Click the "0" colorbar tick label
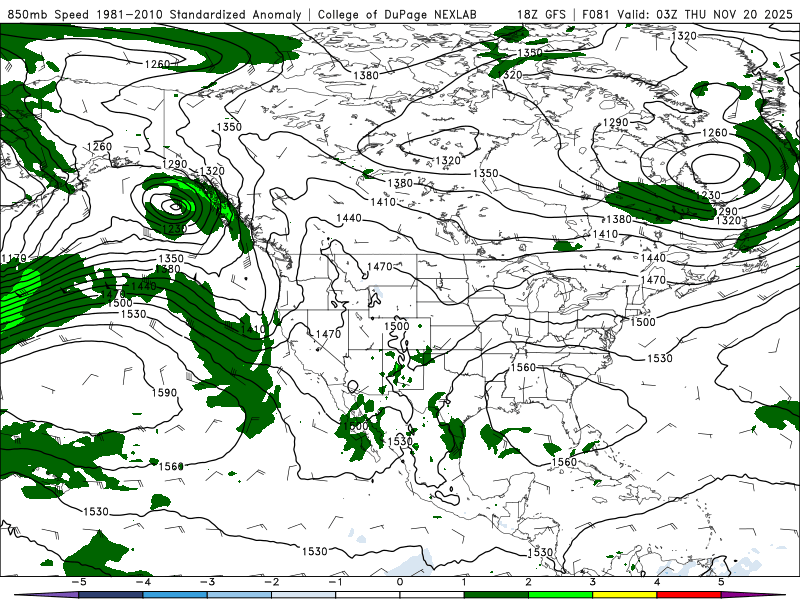The image size is (800, 600). [400, 582]
